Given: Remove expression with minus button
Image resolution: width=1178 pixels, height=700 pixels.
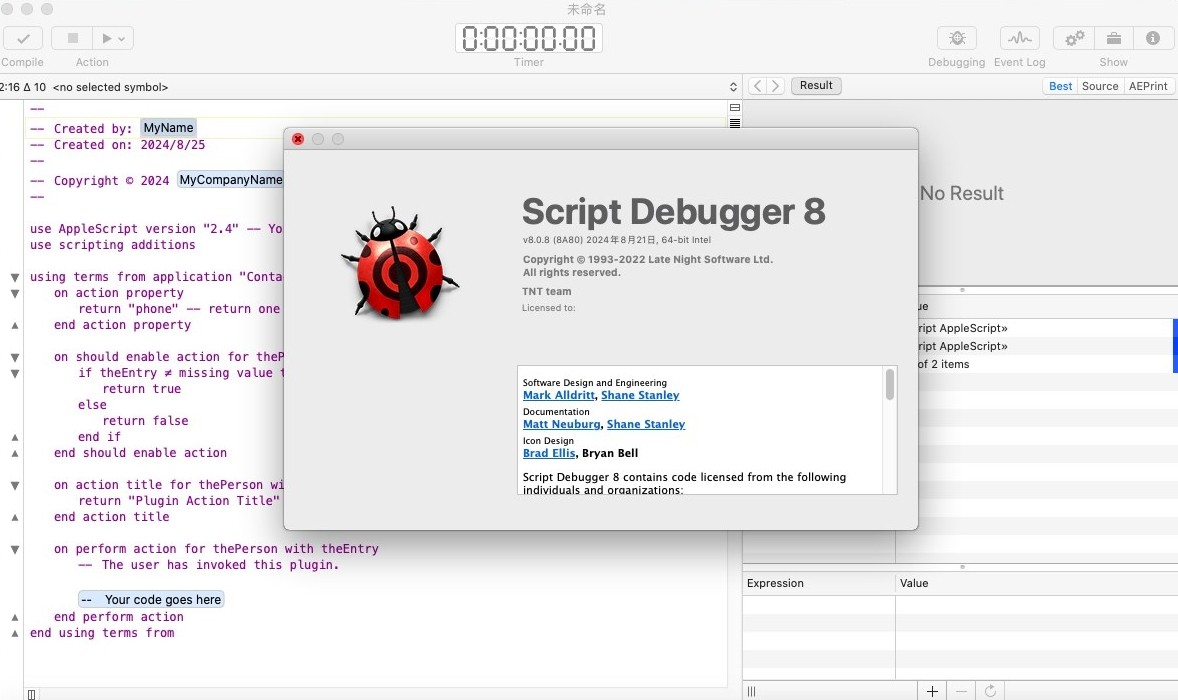Looking at the screenshot, I should point(962,691).
